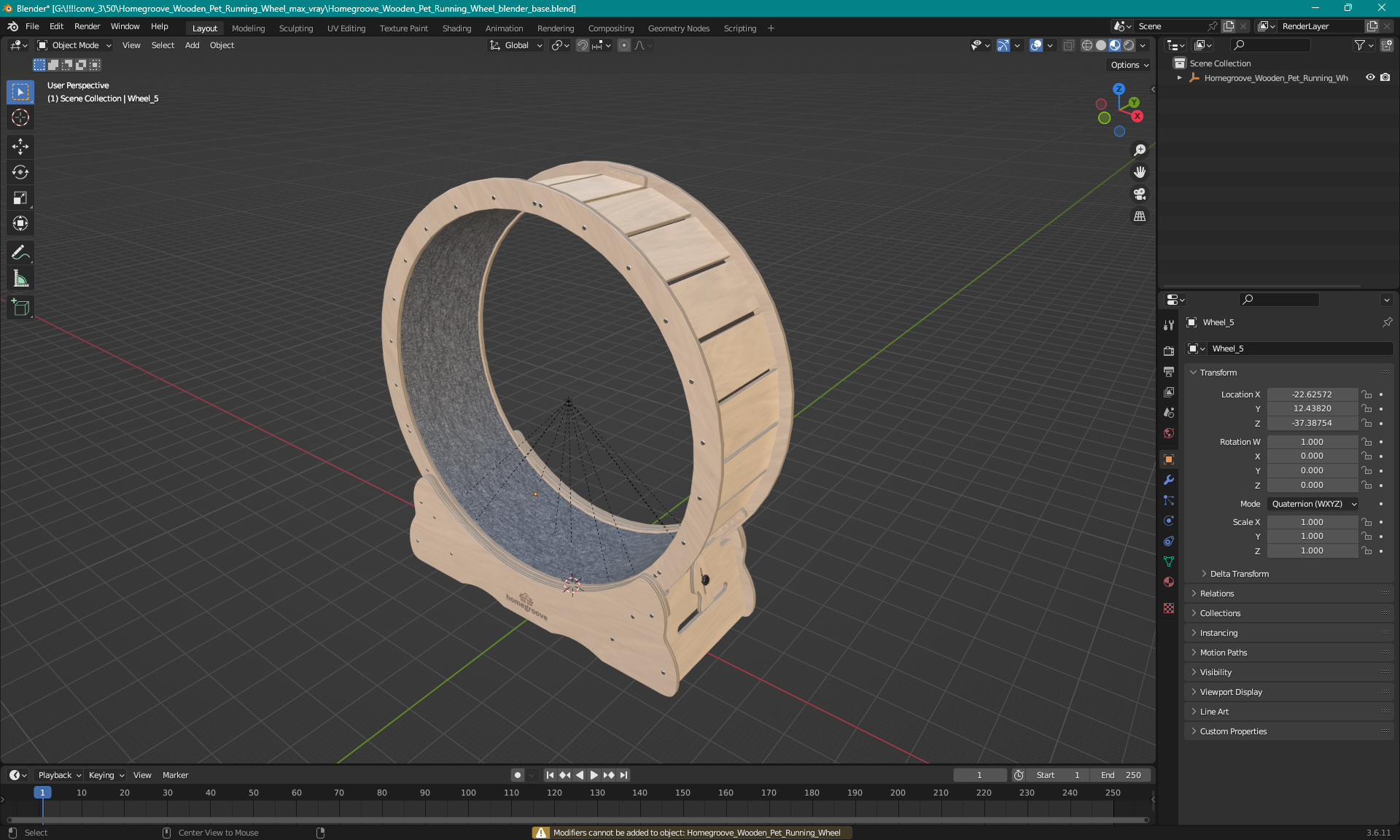Play the animation forward
This screenshot has height=840, width=1400.
pyautogui.click(x=594, y=775)
